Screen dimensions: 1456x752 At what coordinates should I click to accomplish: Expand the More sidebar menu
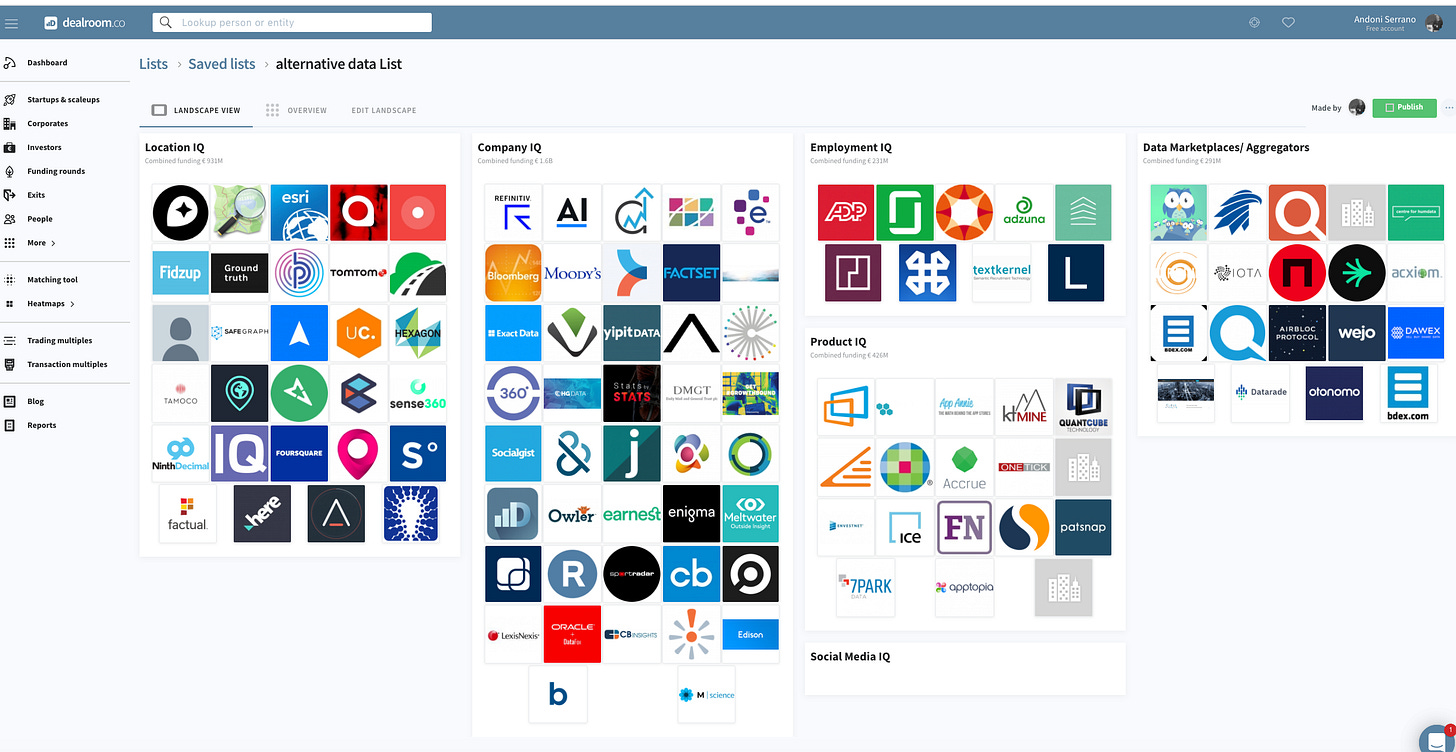click(40, 243)
